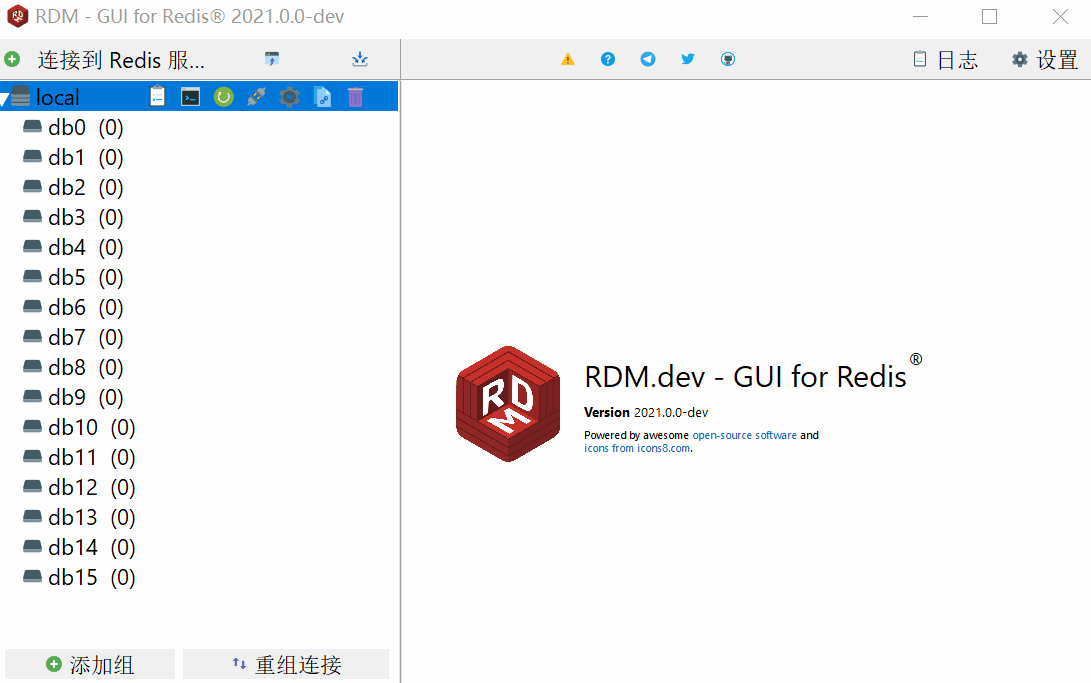This screenshot has width=1091, height=683.
Task: Click 重组连接 to reorganize connections
Action: pos(285,663)
